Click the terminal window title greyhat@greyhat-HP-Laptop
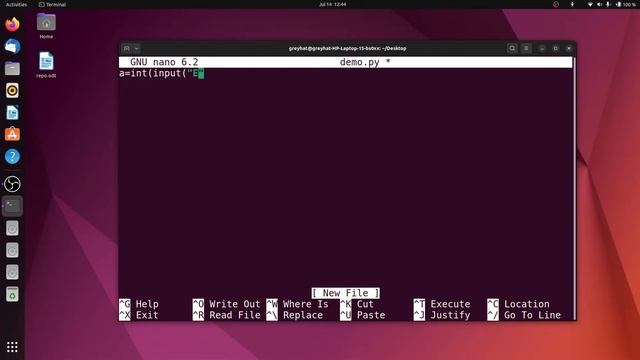The image size is (640, 360). coord(347,48)
